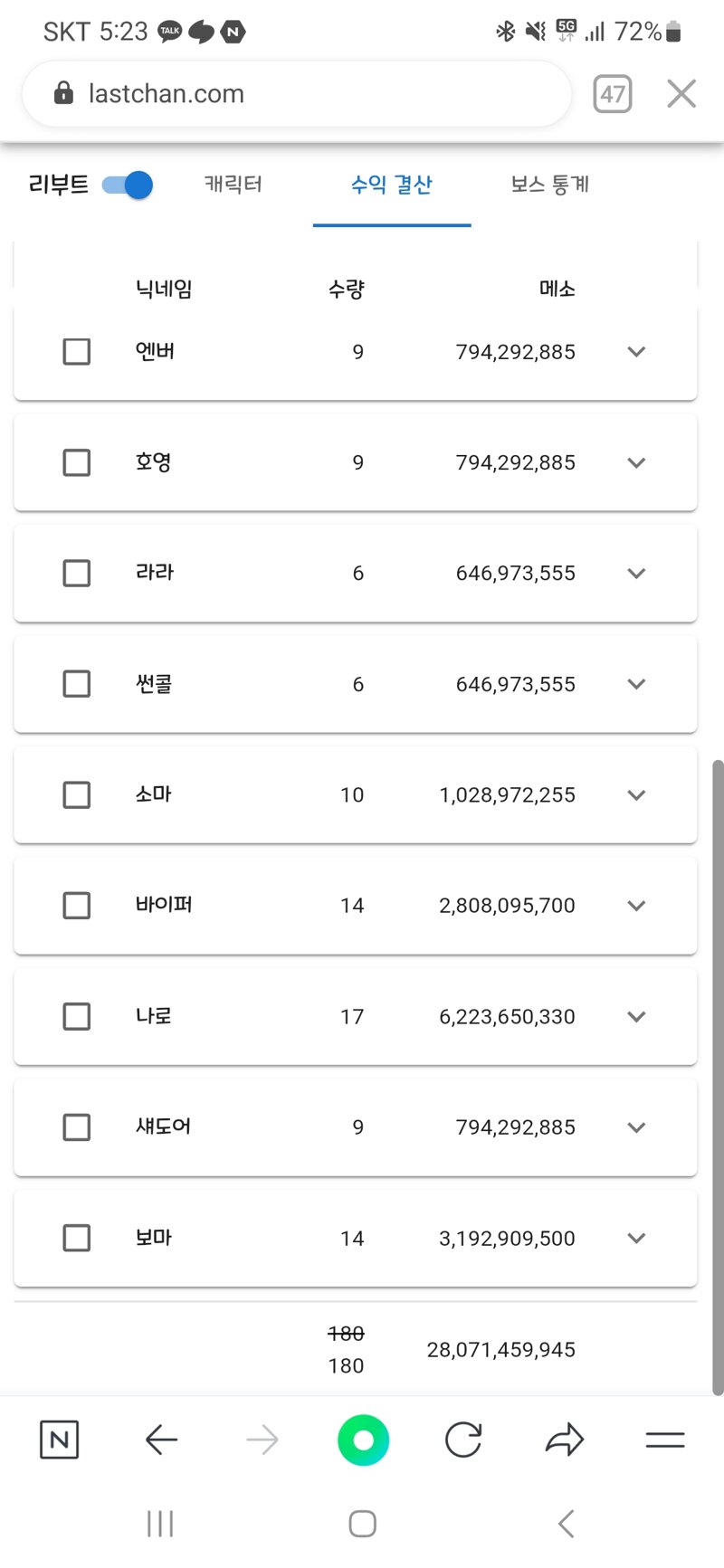The width and height of the screenshot is (724, 1568).
Task: Close the browser page with the X icon
Action: [681, 93]
